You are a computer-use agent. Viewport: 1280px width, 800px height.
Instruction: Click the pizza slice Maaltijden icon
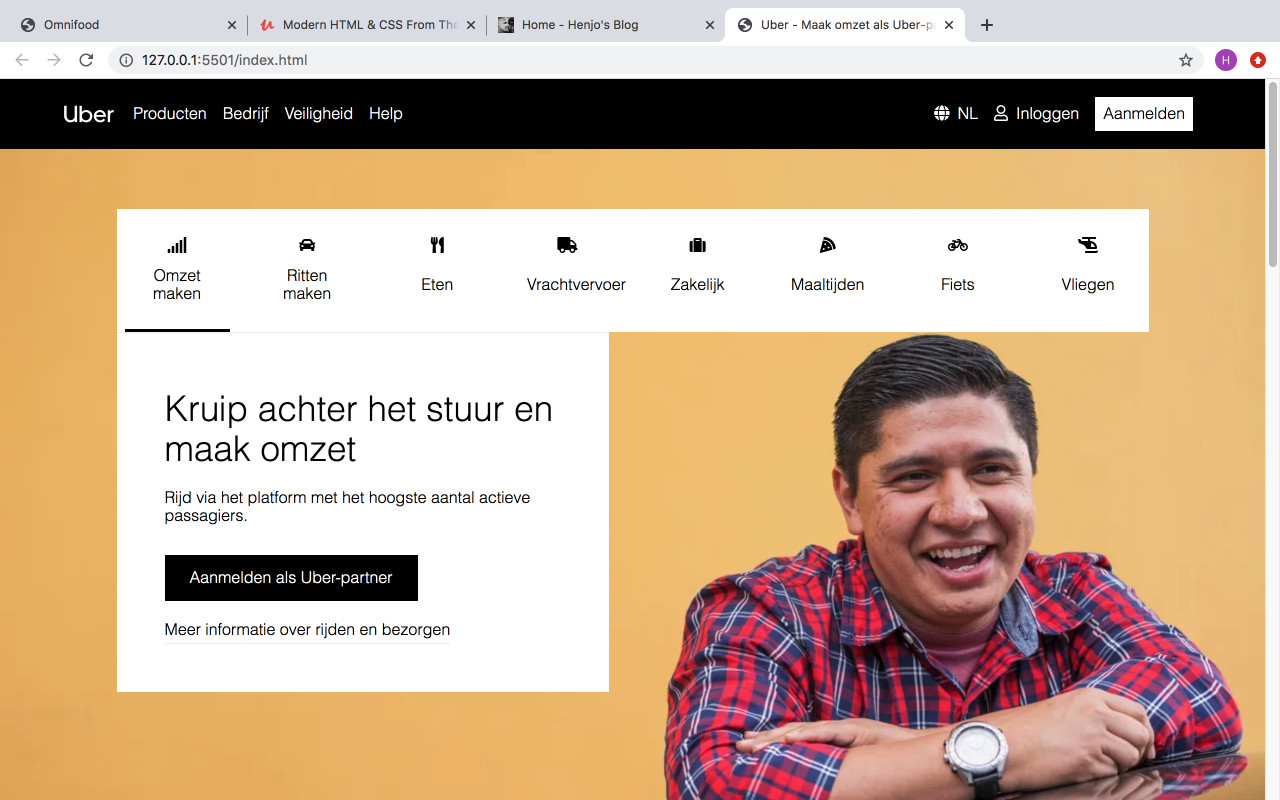coord(827,245)
